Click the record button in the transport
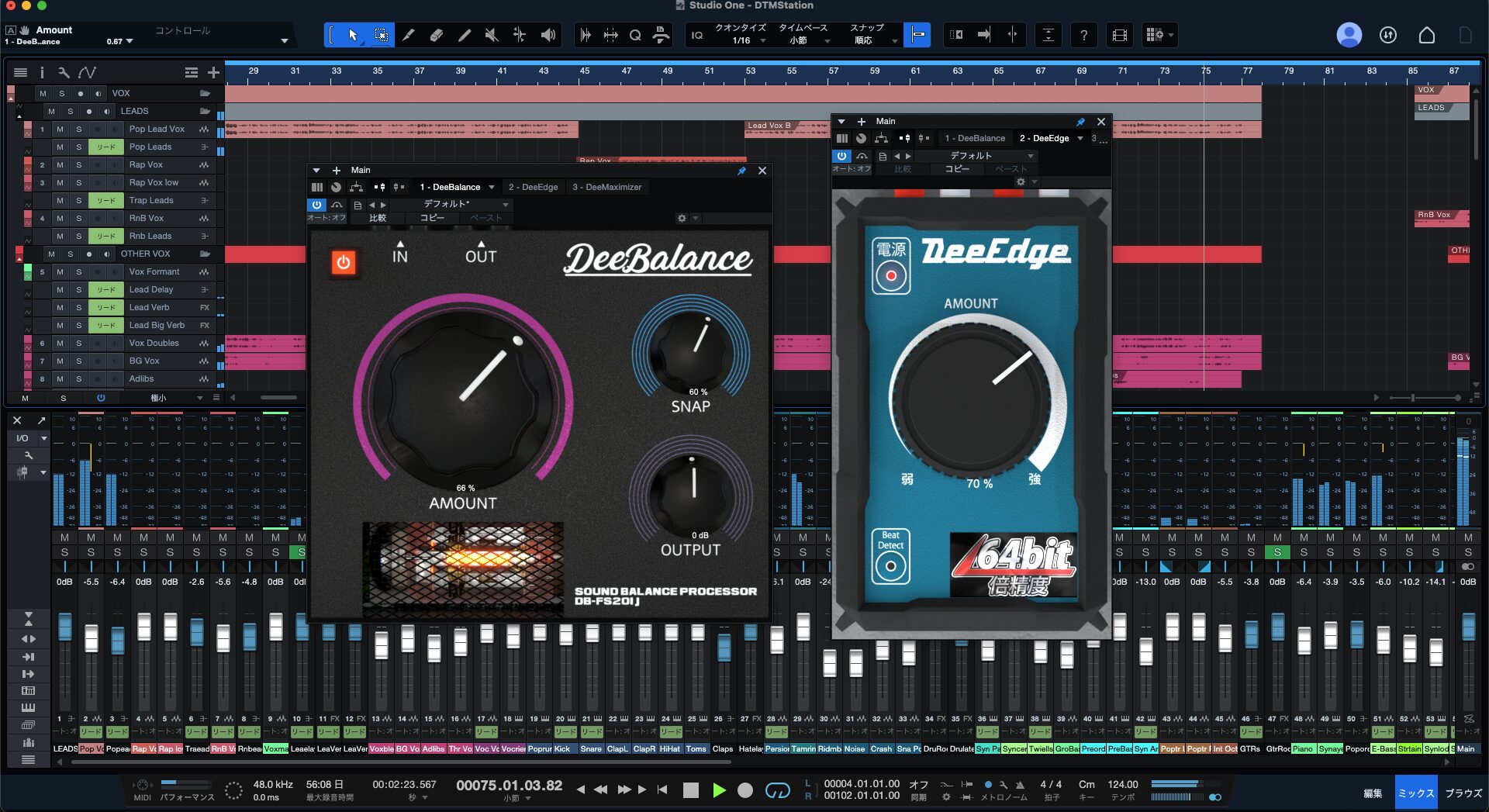The height and width of the screenshot is (812, 1489). click(x=745, y=790)
